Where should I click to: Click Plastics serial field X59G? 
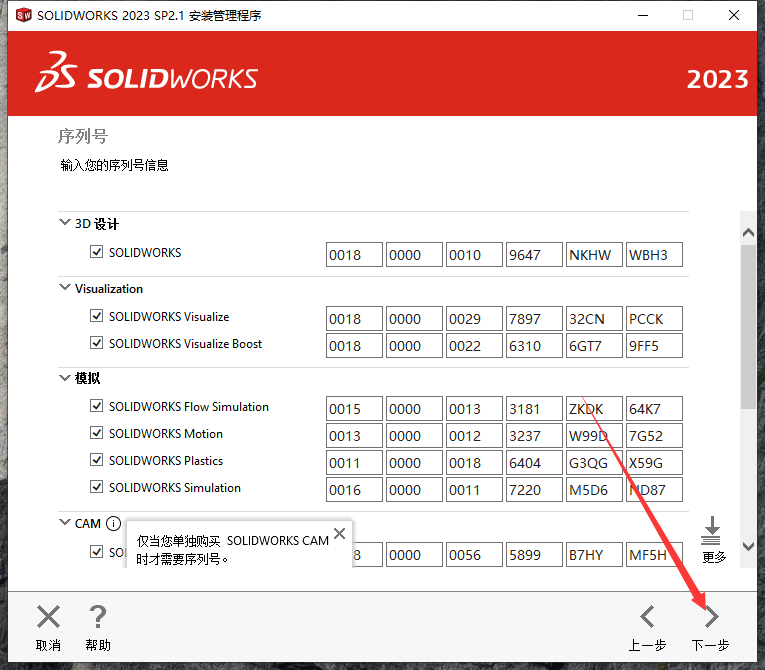pos(654,463)
